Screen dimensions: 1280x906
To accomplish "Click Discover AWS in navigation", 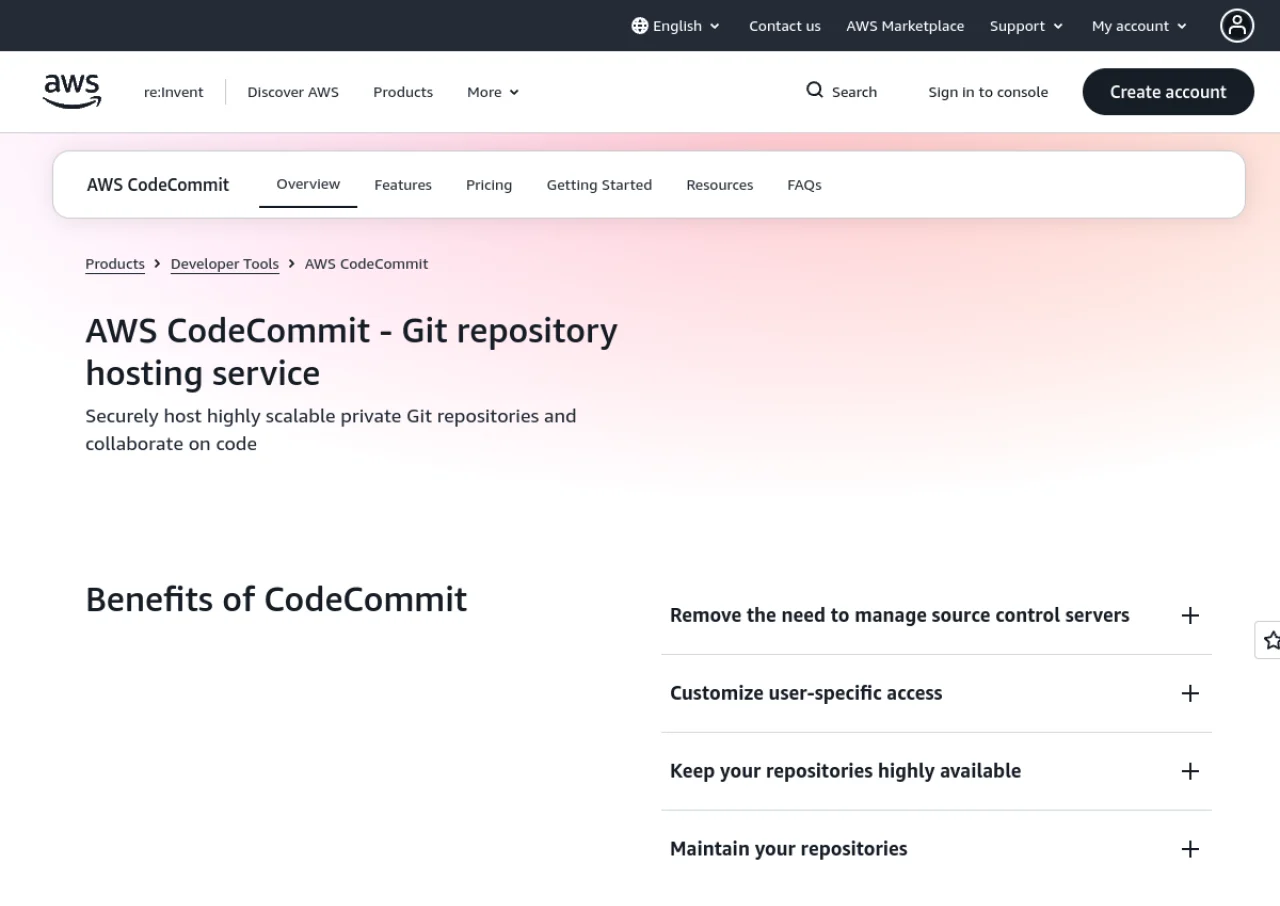I will [x=293, y=92].
